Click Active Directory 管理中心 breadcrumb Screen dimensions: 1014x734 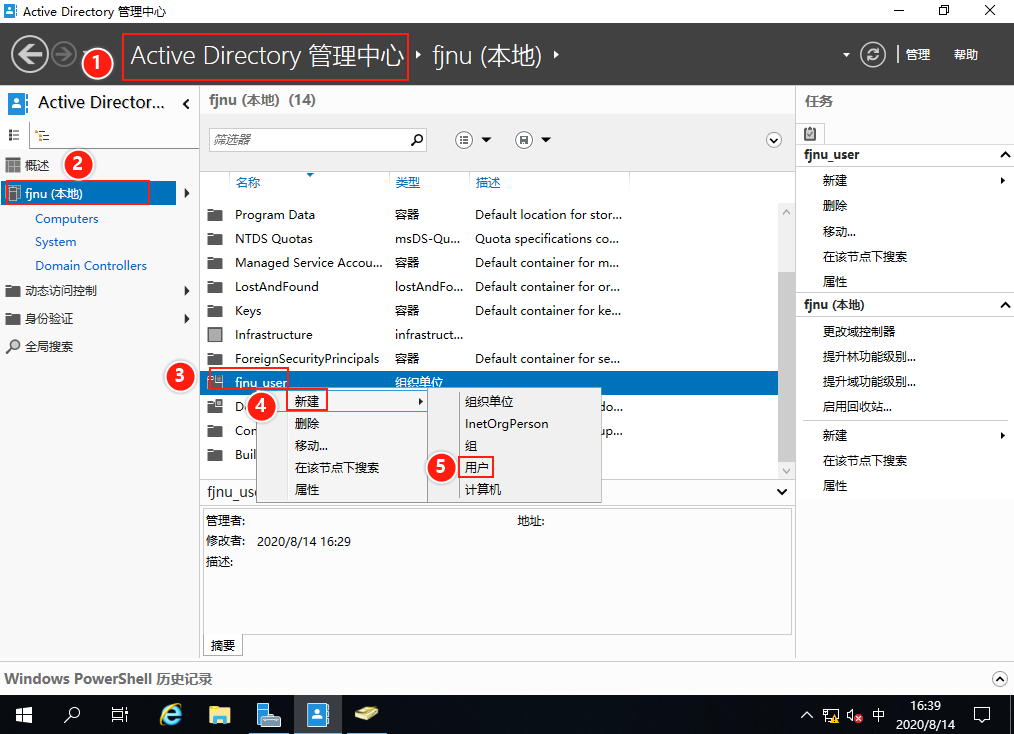pos(267,56)
